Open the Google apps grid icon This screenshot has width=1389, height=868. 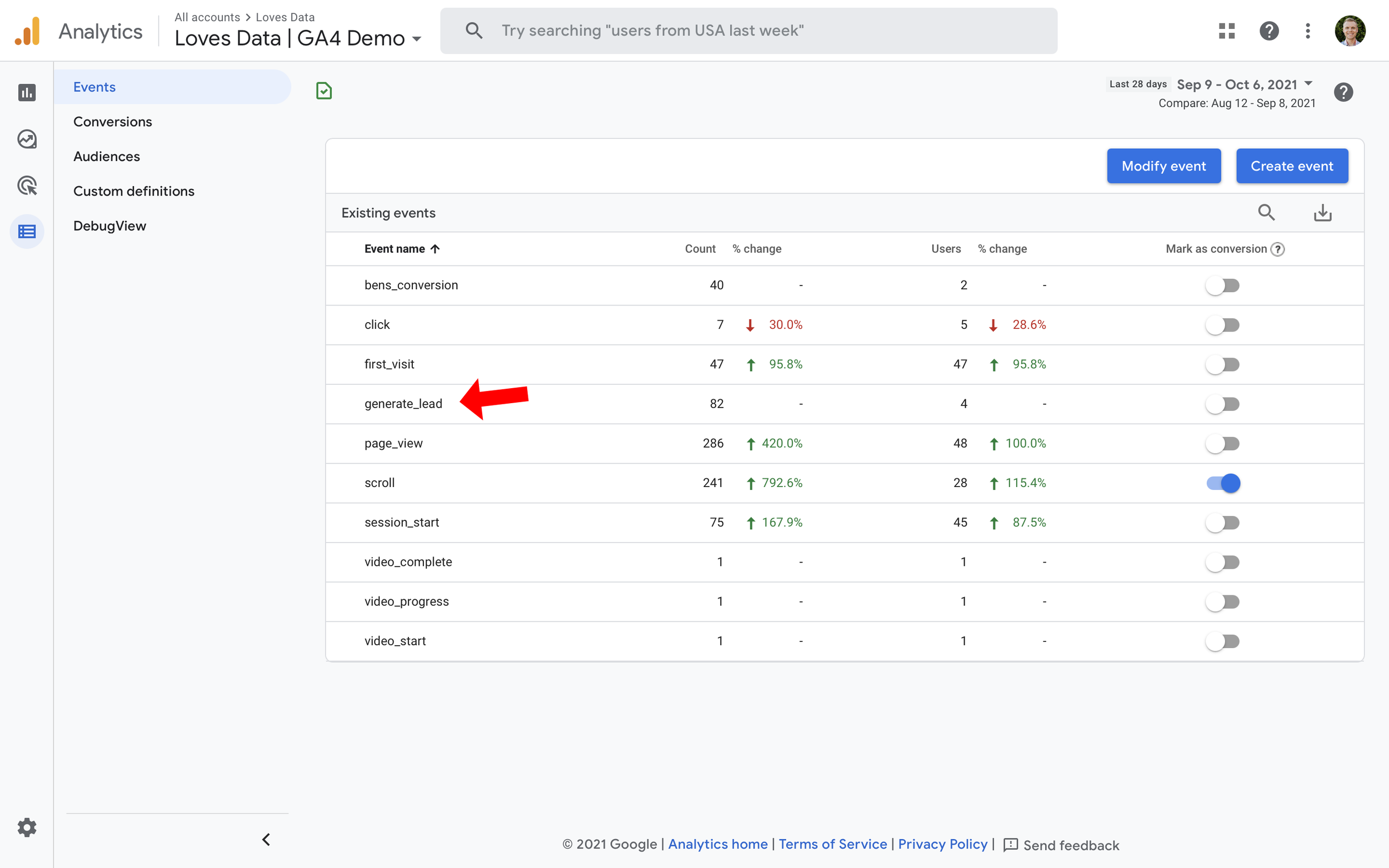click(x=1227, y=31)
